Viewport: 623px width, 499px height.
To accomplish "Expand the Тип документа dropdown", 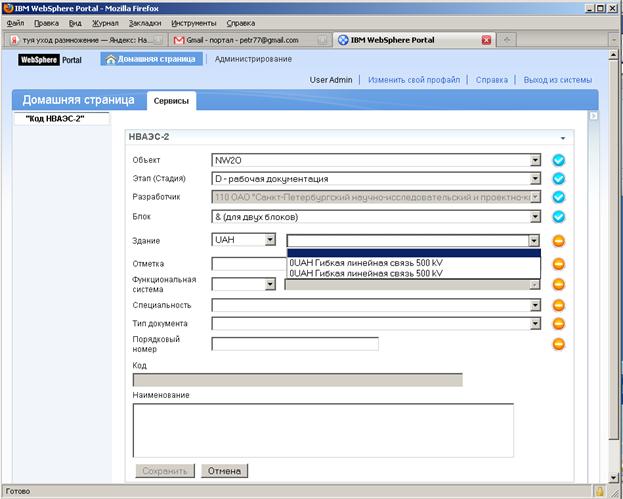I will pos(376,323).
